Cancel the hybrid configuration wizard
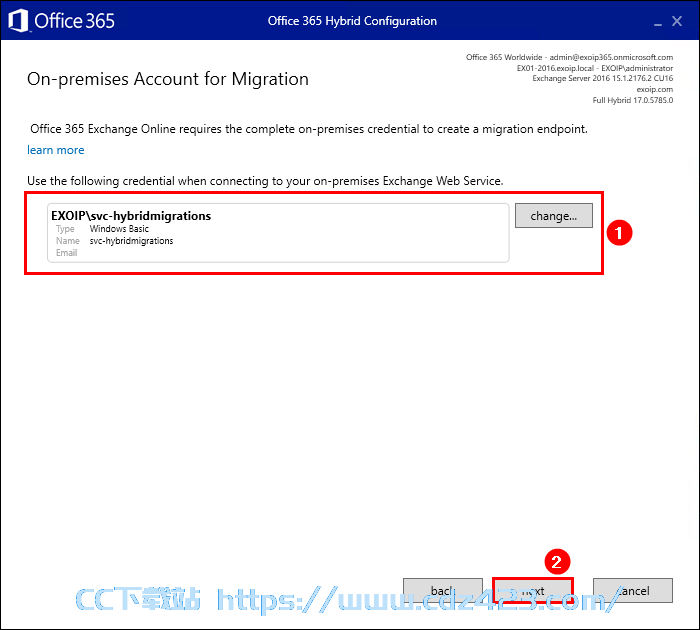700x630 pixels. click(x=633, y=591)
